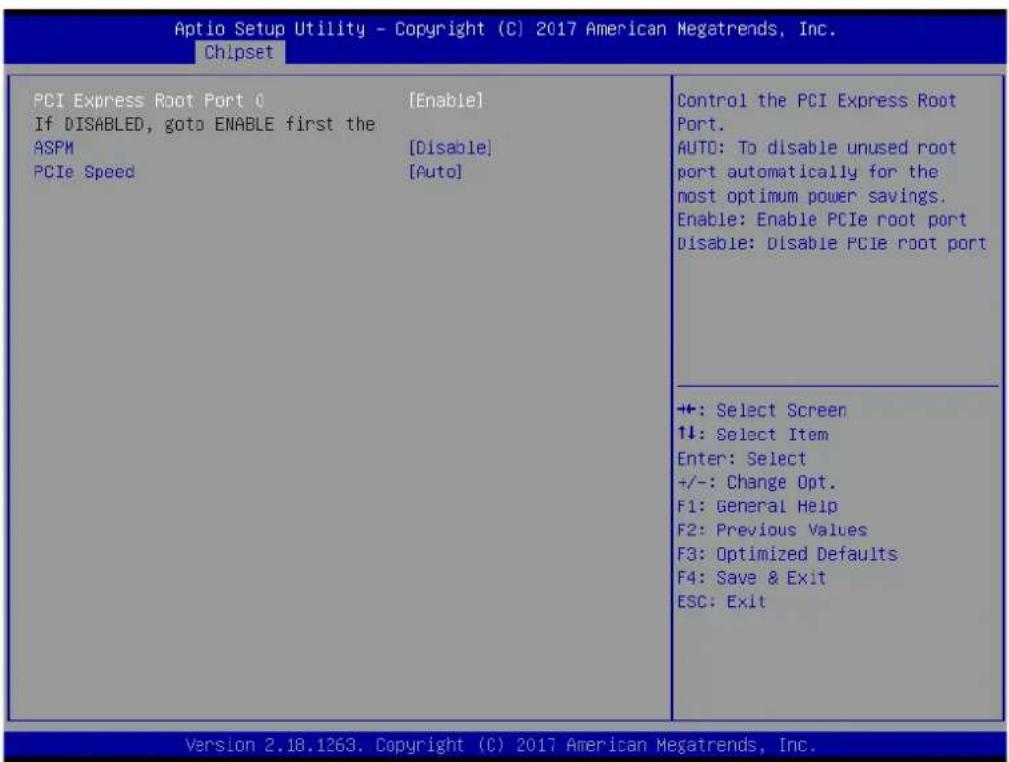Select the PCIe Speed option label
Screen dimensions: 1009x762
[x=84, y=172]
